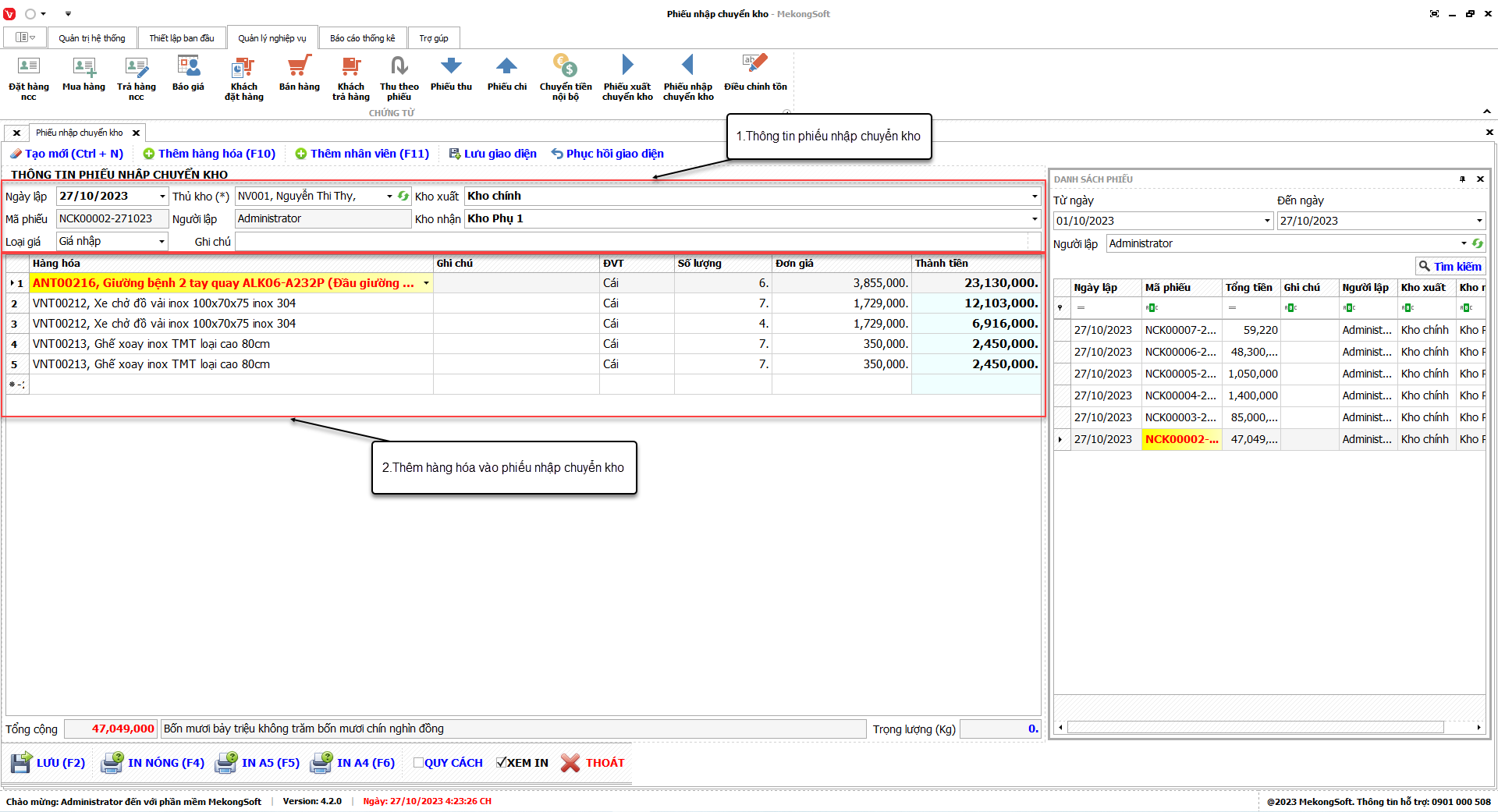Open Phiếu thu from the ribbon

click(451, 73)
